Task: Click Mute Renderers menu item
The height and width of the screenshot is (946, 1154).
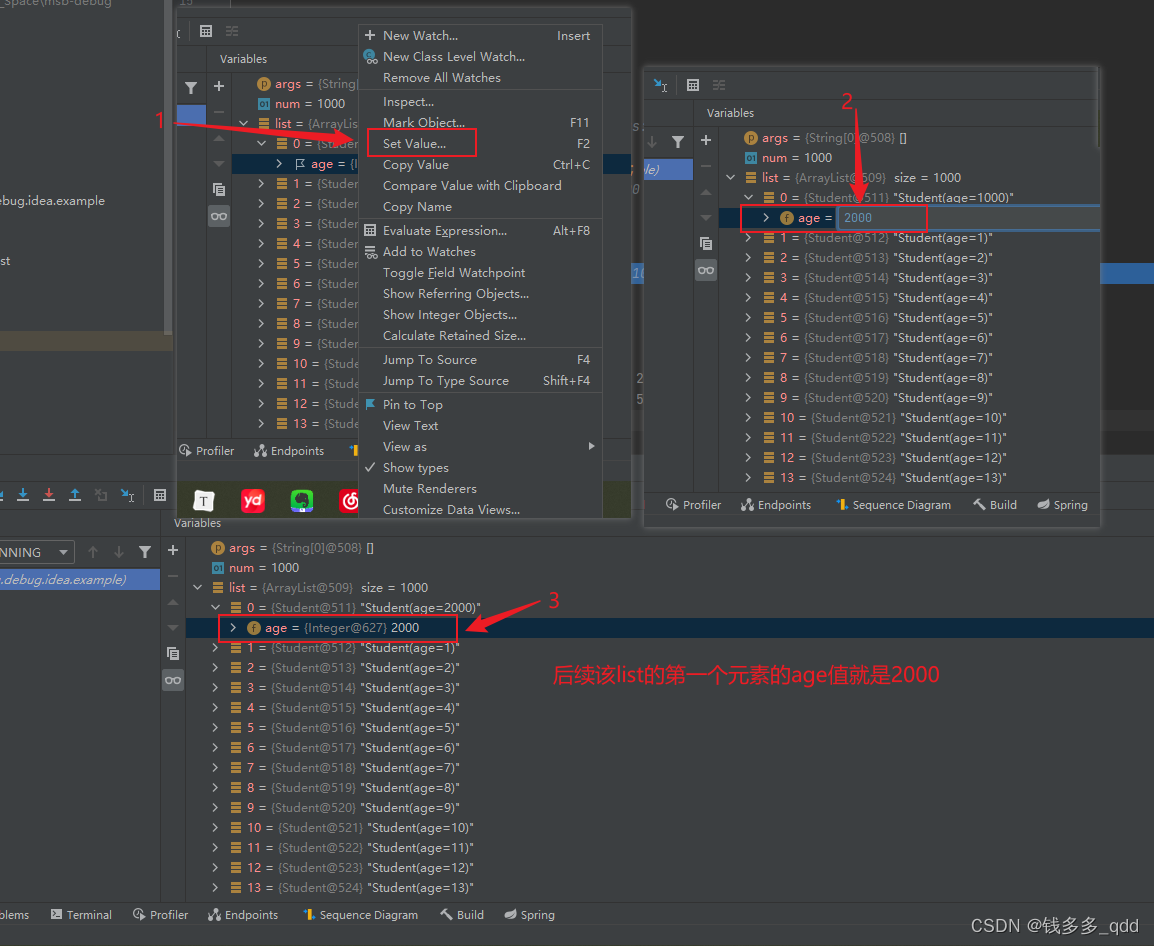Action: [x=430, y=489]
